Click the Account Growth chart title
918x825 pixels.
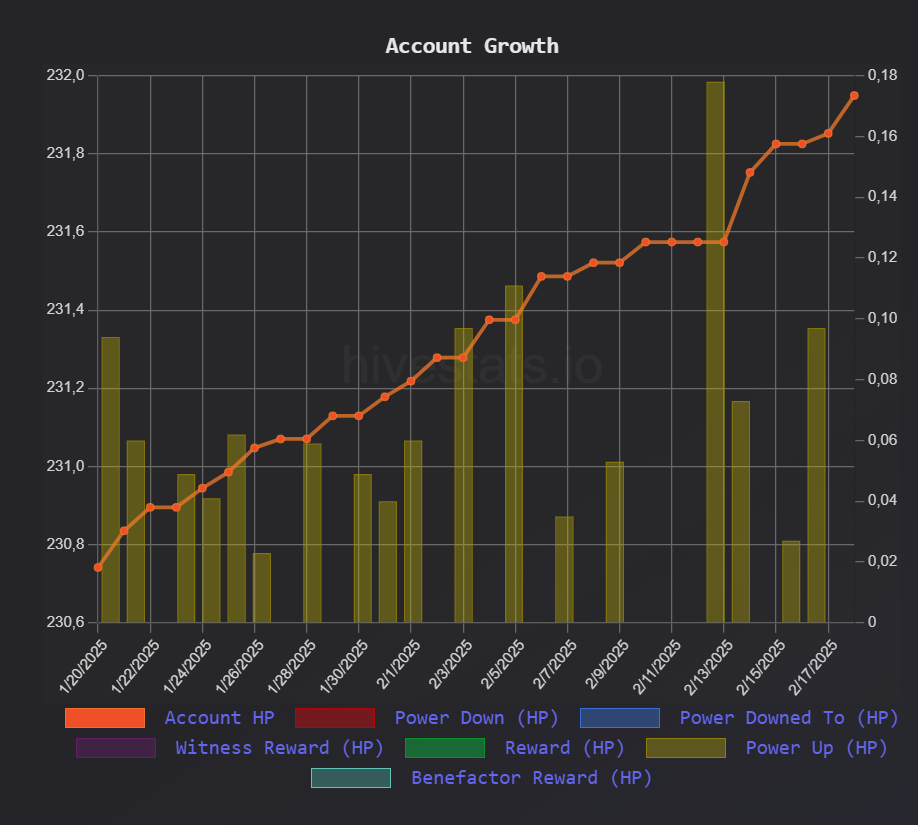point(472,46)
